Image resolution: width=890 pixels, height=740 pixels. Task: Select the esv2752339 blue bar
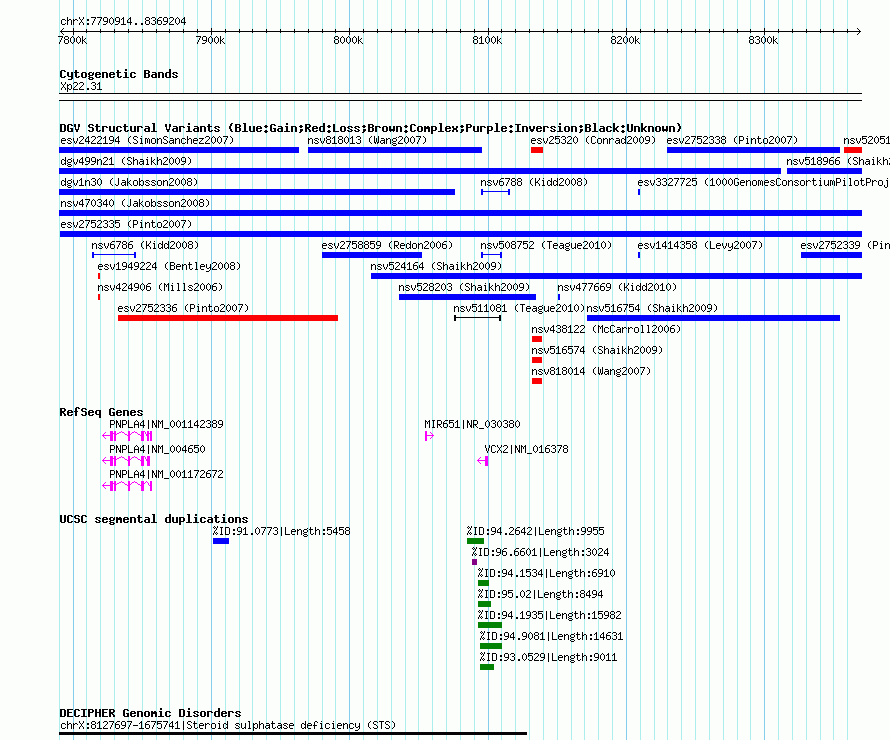(x=832, y=255)
